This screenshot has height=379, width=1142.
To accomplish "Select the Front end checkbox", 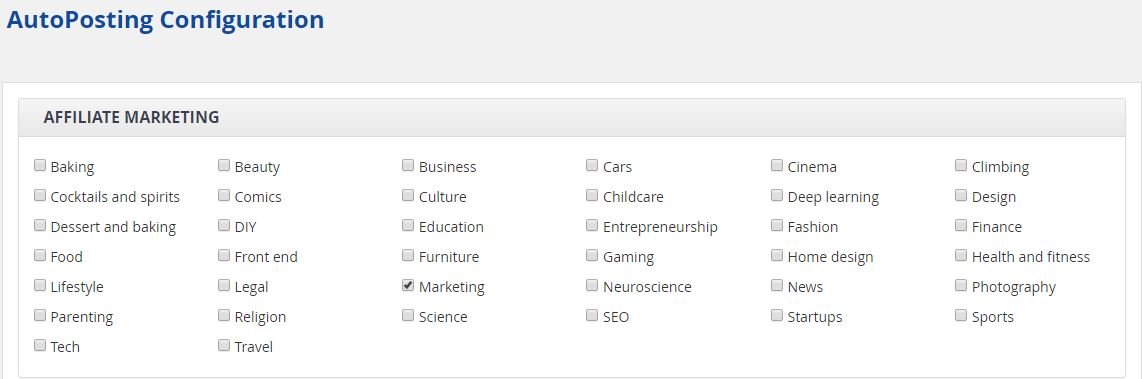I will point(224,256).
